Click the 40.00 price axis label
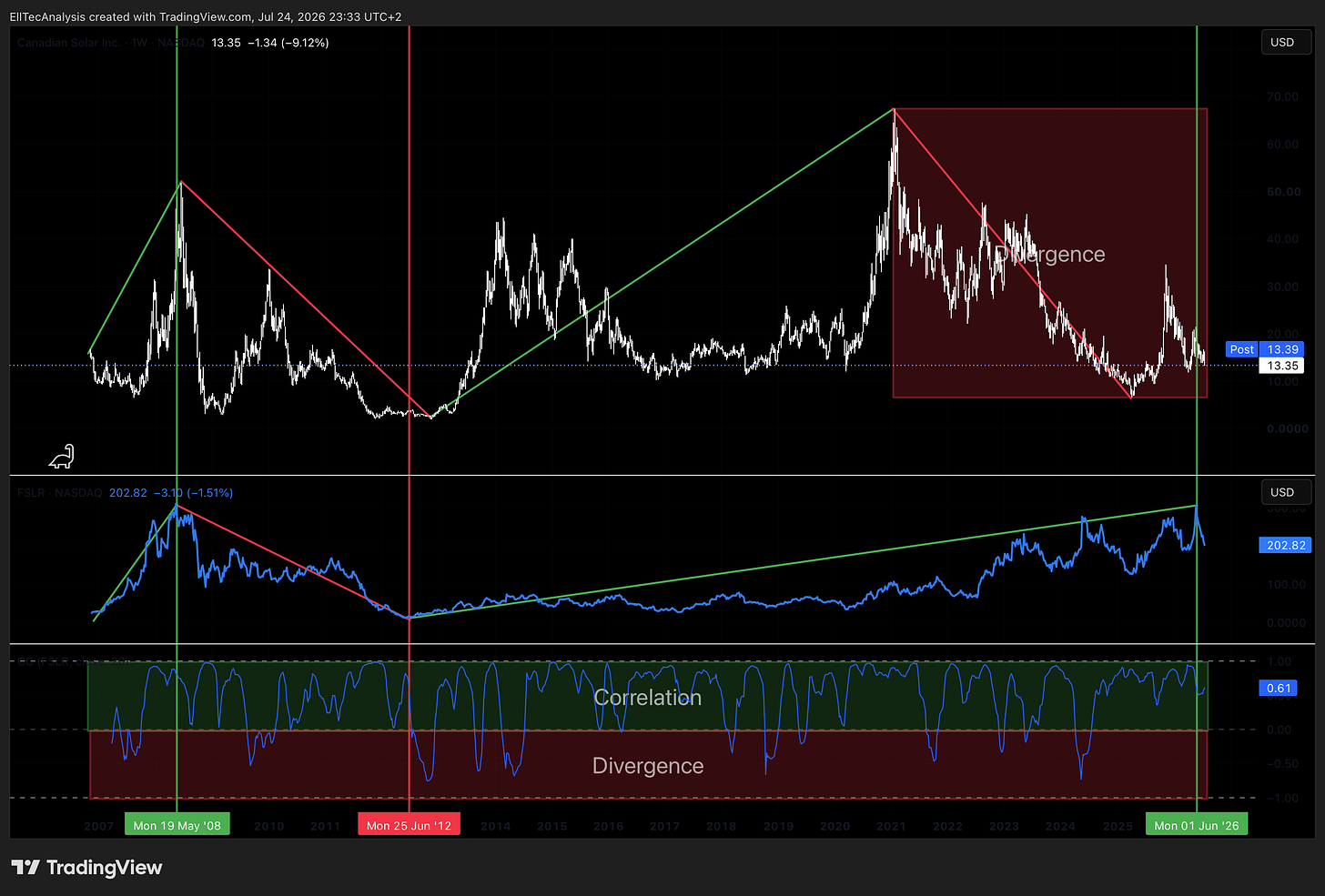 tap(1282, 239)
